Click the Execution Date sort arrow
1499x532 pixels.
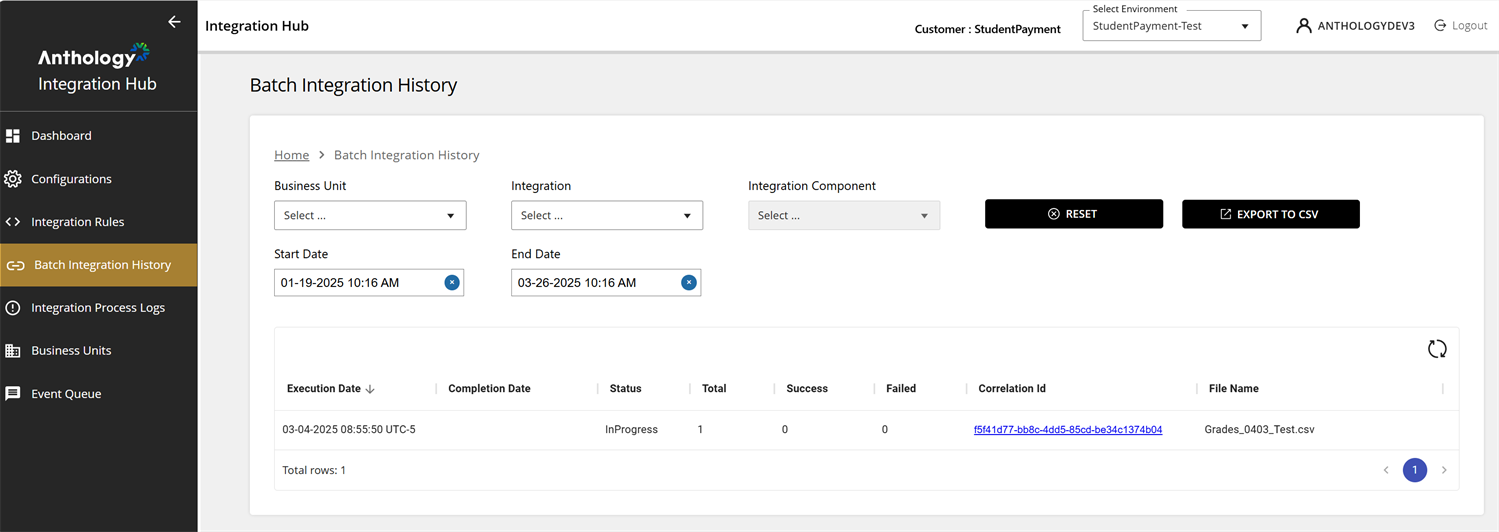click(x=370, y=389)
